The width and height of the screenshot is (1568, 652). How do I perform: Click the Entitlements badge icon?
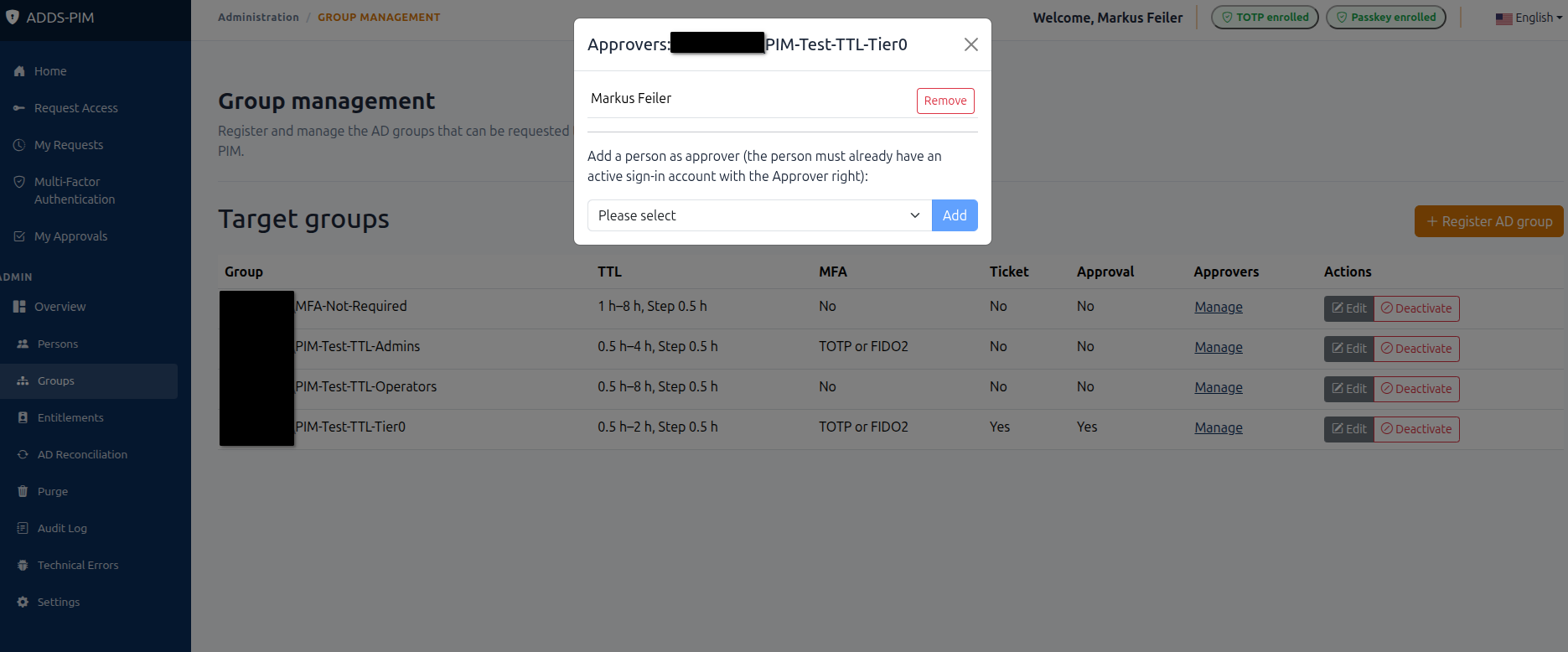(x=23, y=418)
